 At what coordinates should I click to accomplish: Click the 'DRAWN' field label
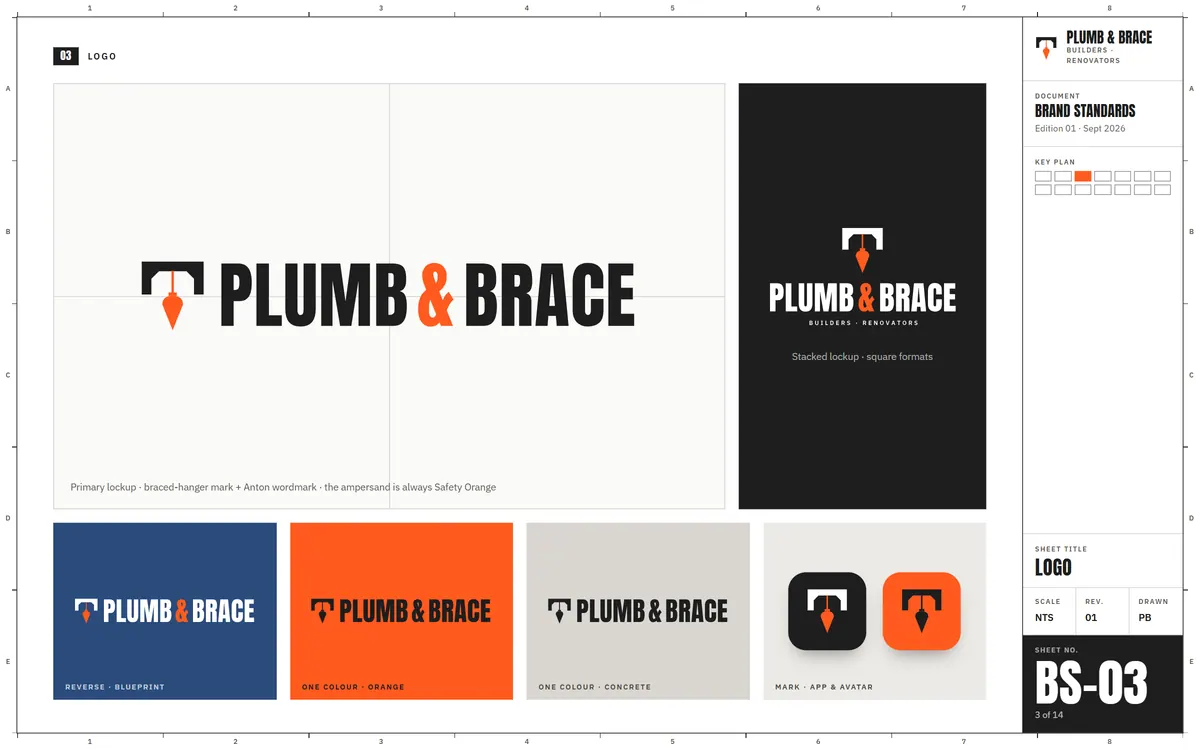coord(1153,602)
